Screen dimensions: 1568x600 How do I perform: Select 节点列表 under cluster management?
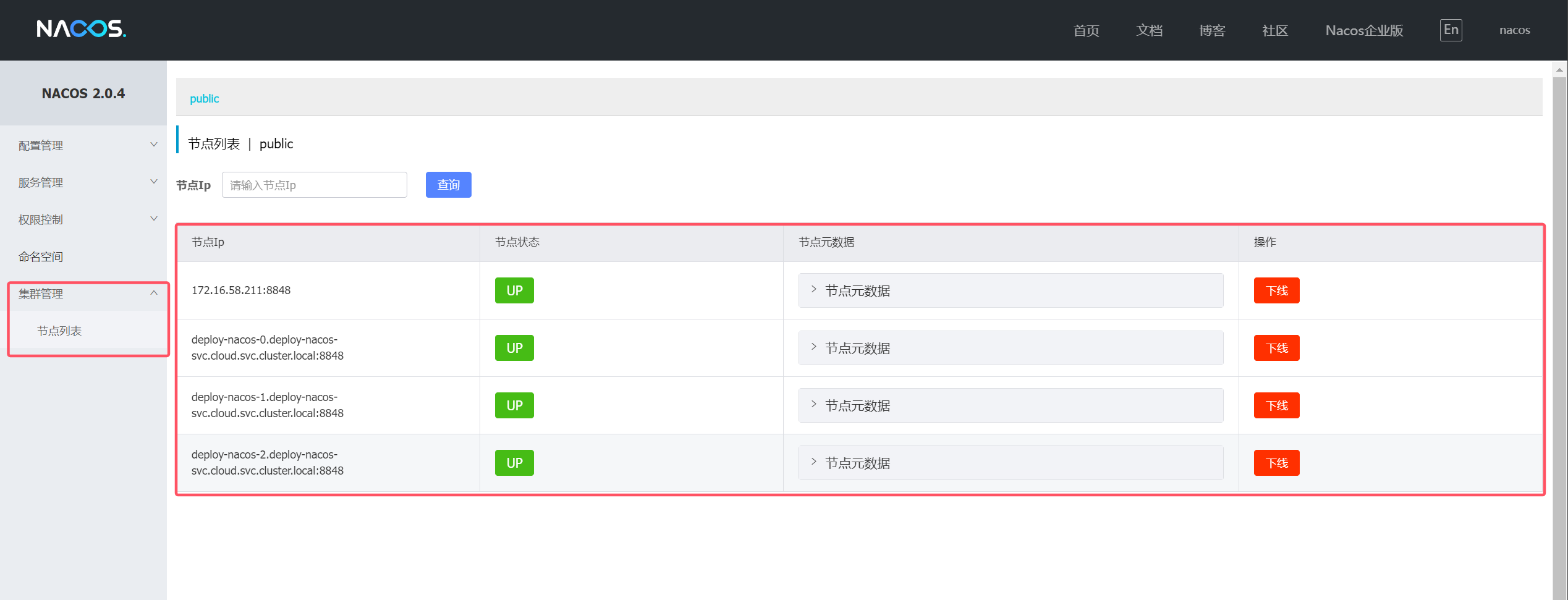tap(59, 331)
